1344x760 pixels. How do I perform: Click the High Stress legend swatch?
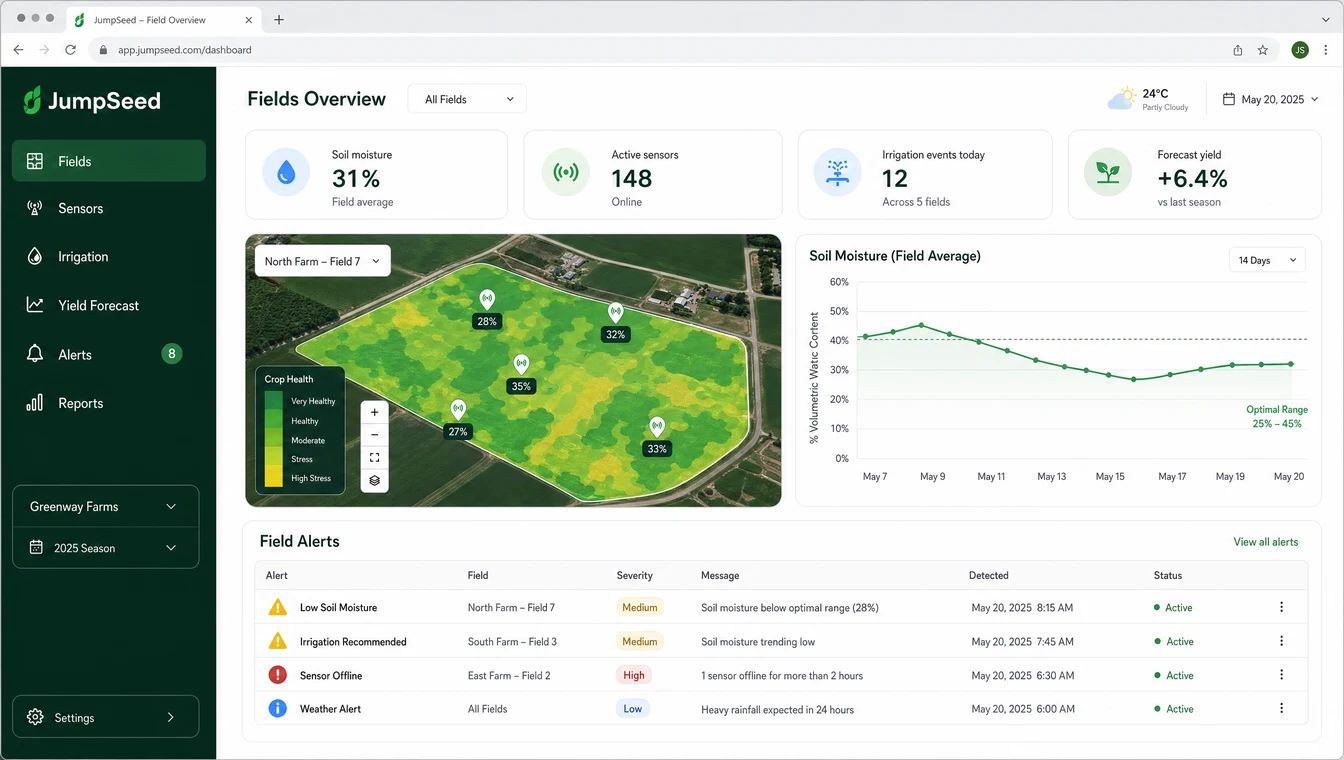point(273,478)
